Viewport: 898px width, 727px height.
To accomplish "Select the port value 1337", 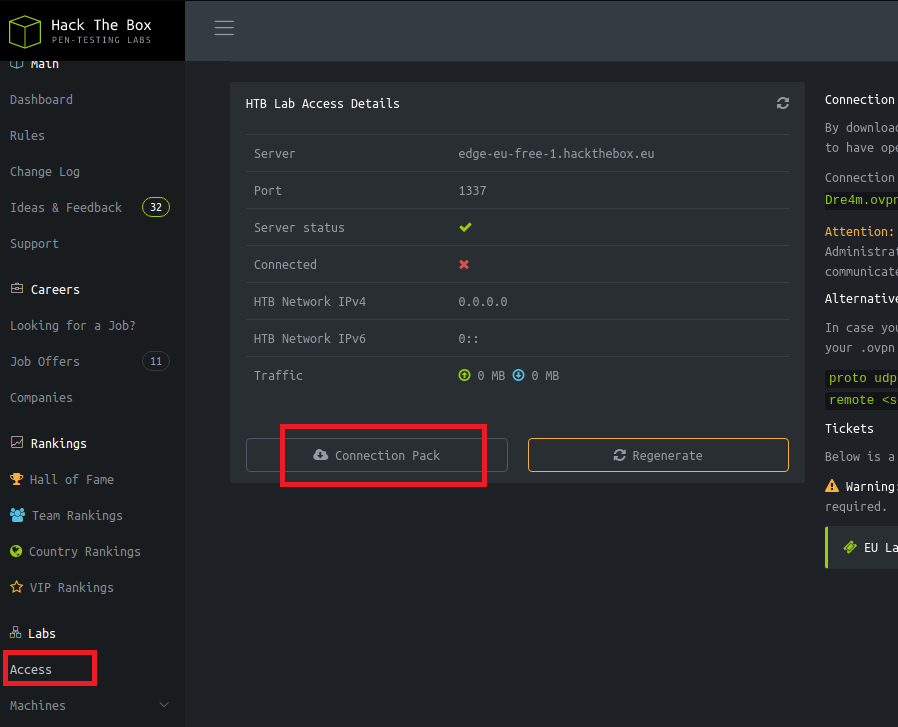I will coord(472,191).
